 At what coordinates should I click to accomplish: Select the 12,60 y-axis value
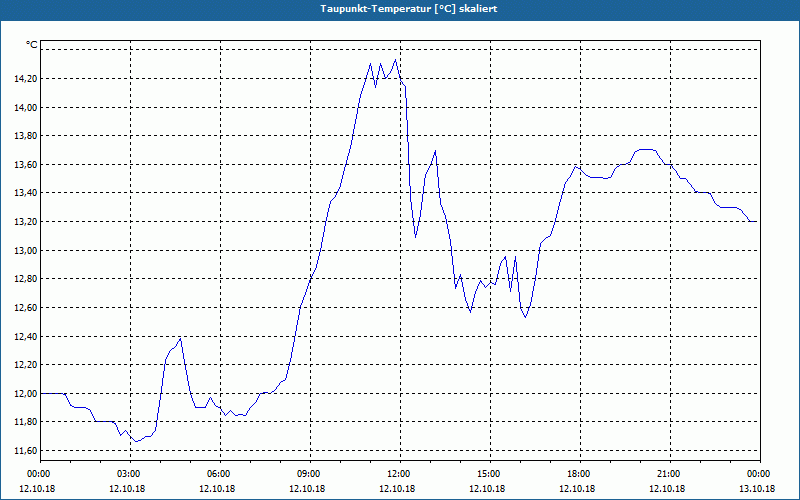click(26, 308)
